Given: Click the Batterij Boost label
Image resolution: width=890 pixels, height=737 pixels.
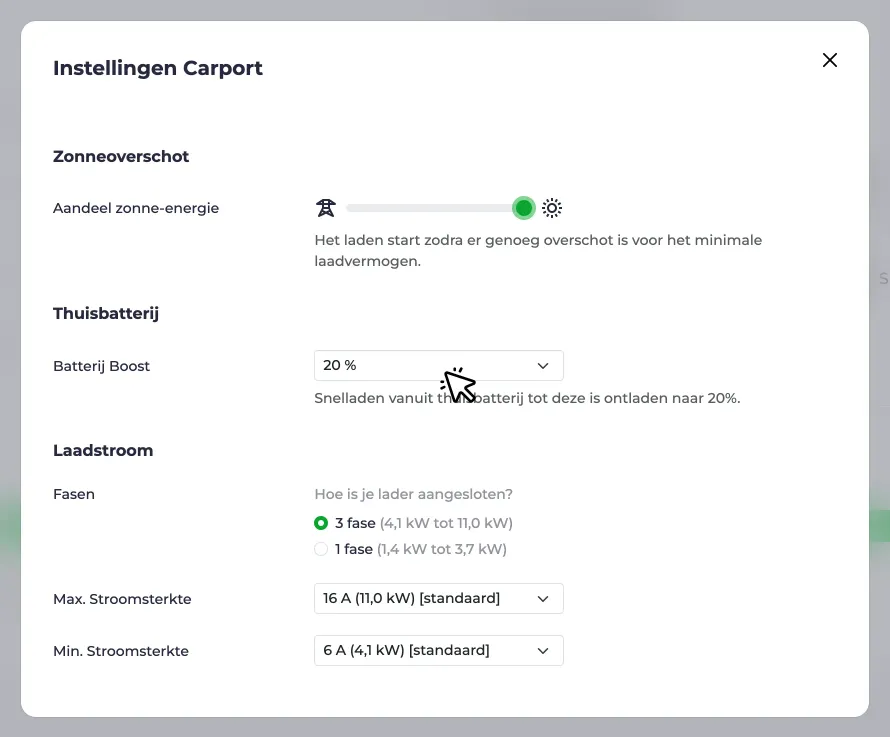Looking at the screenshot, I should [x=102, y=366].
